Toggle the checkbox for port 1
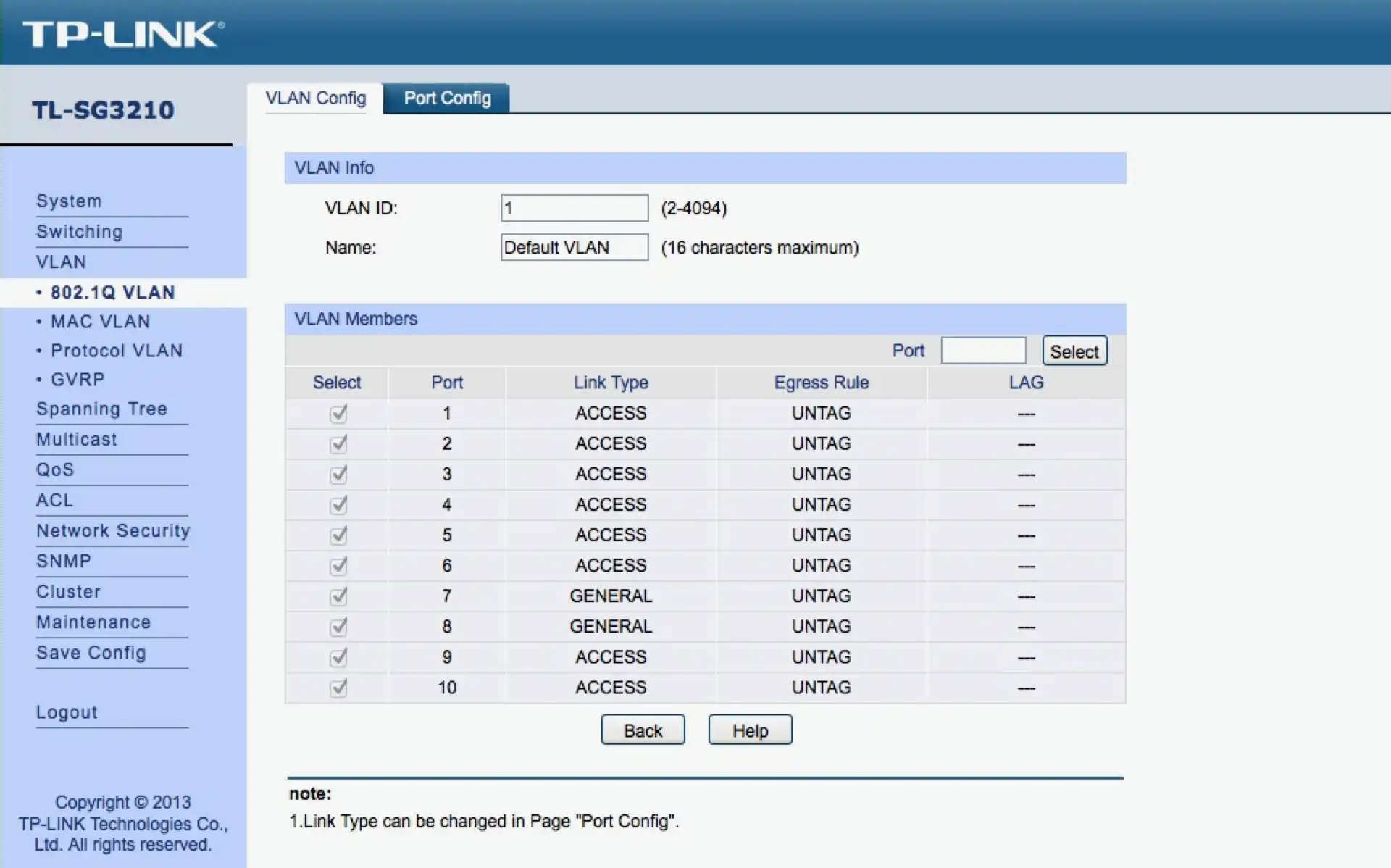 pyautogui.click(x=338, y=414)
